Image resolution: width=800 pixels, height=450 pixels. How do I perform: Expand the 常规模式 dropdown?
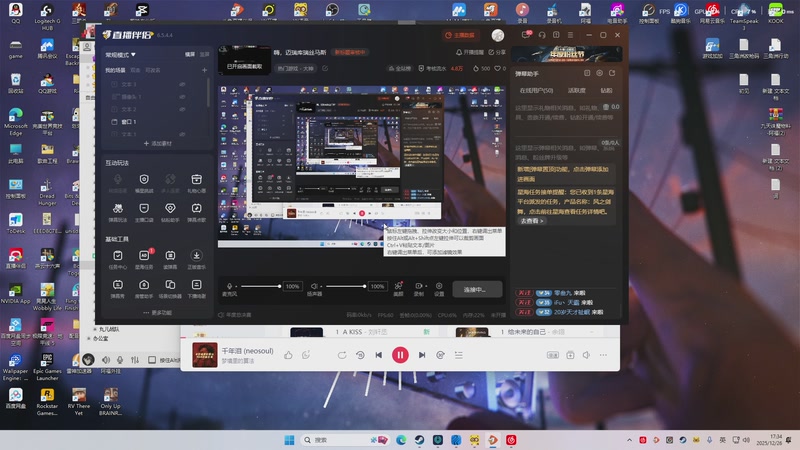pos(120,55)
